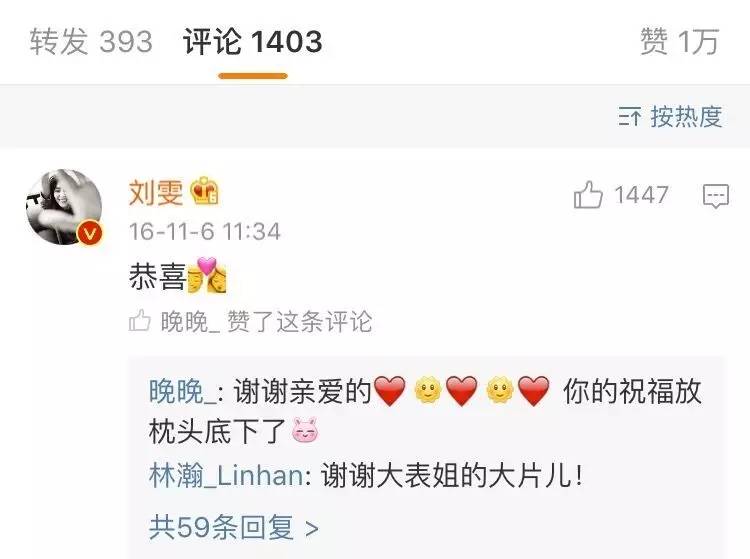Click the kissing couple emoji after 恭喜
This screenshot has width=750, height=559.
pos(207,275)
